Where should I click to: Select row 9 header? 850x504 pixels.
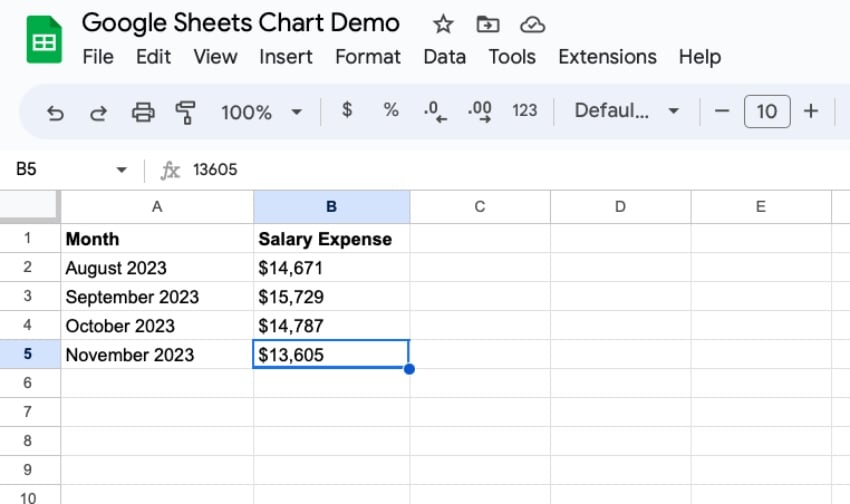click(x=30, y=470)
